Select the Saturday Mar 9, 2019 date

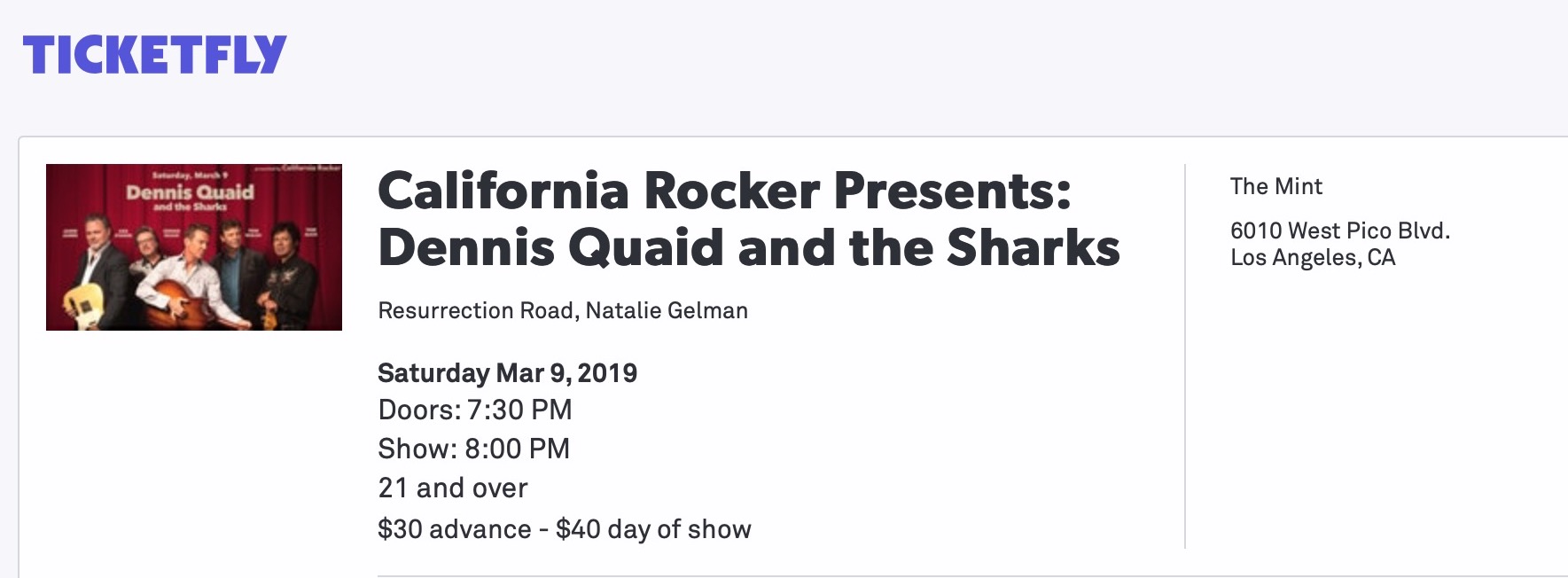507,373
